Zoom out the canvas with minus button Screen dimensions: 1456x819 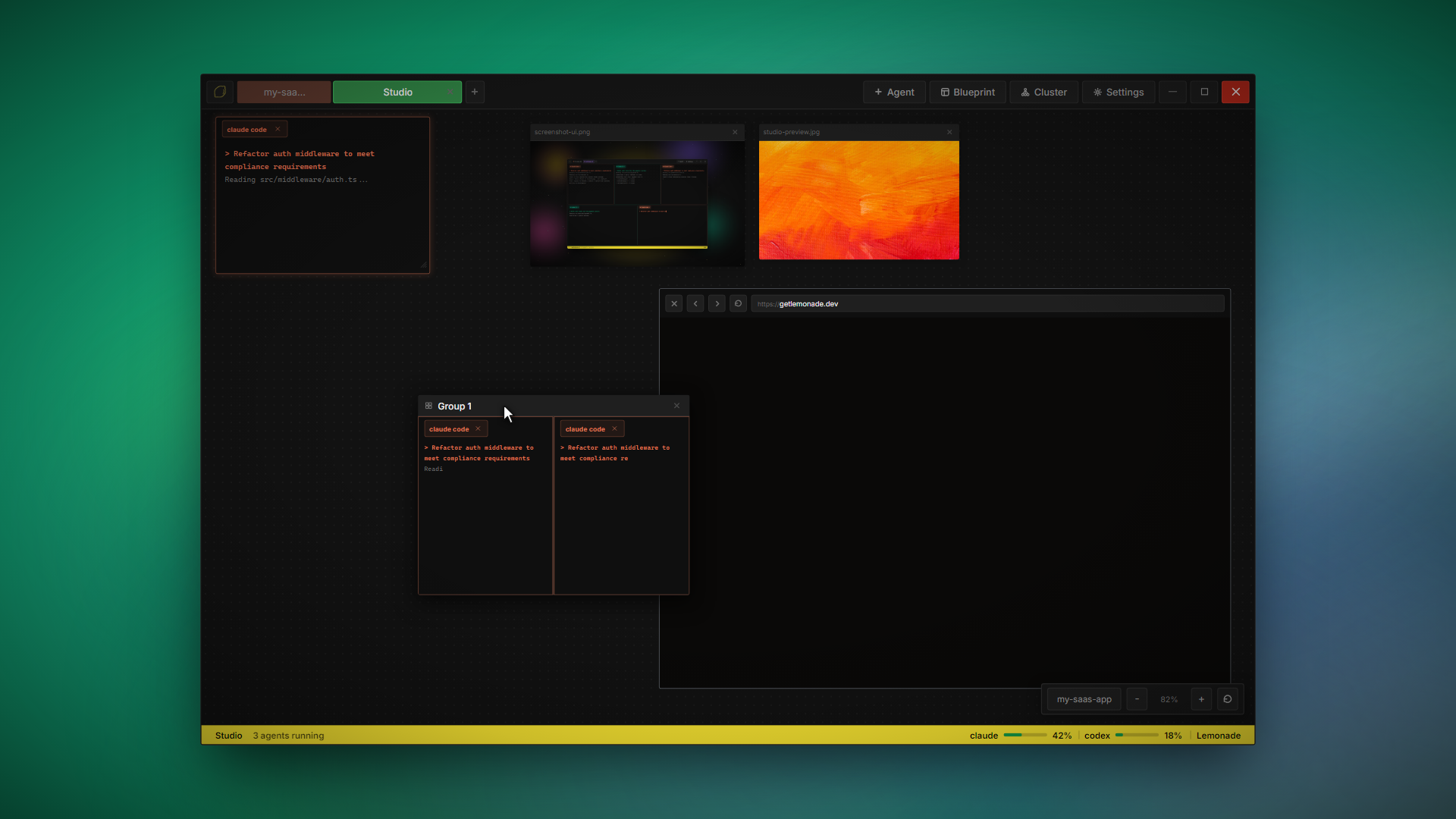[1137, 699]
